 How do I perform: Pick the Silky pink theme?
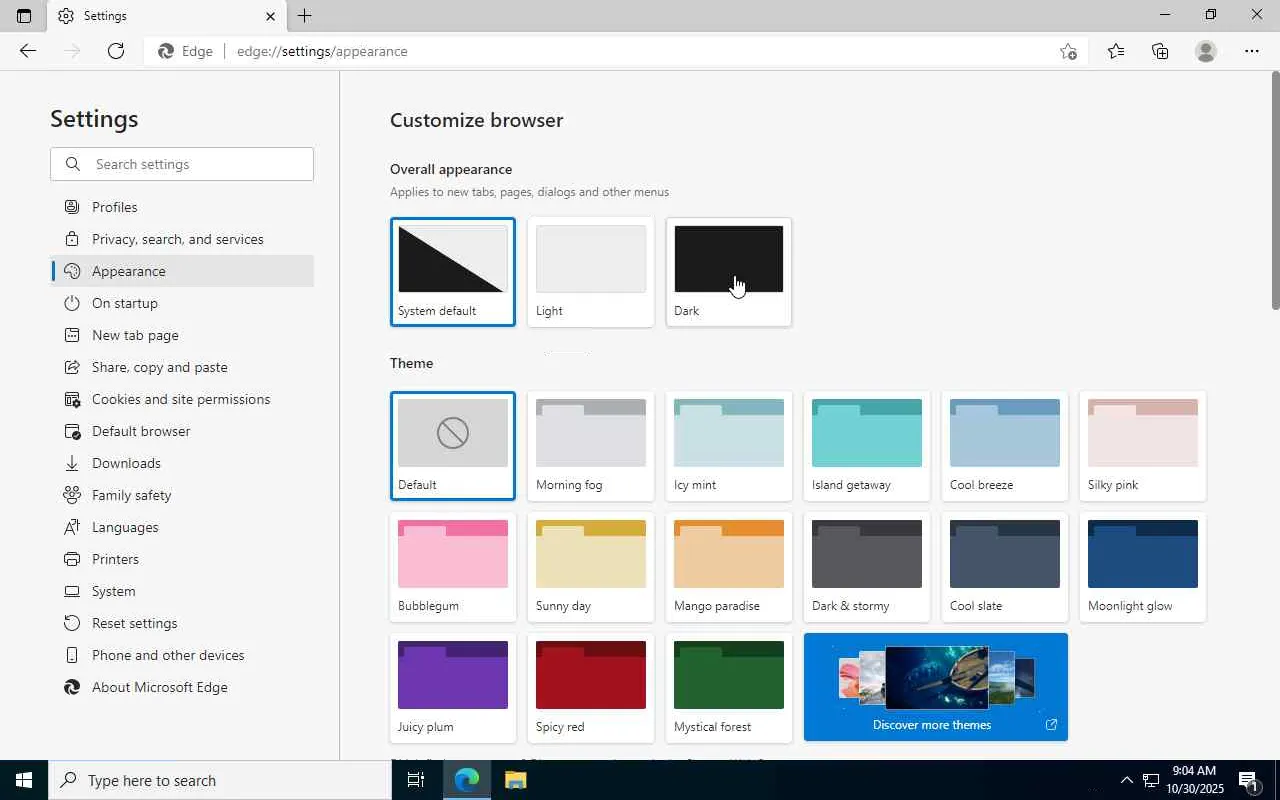pos(1143,446)
